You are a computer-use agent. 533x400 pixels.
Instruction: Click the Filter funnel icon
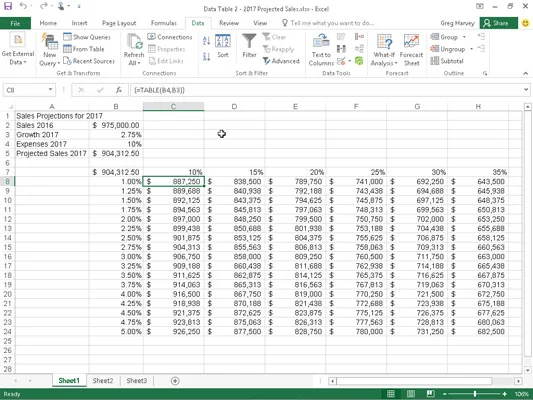tap(249, 41)
